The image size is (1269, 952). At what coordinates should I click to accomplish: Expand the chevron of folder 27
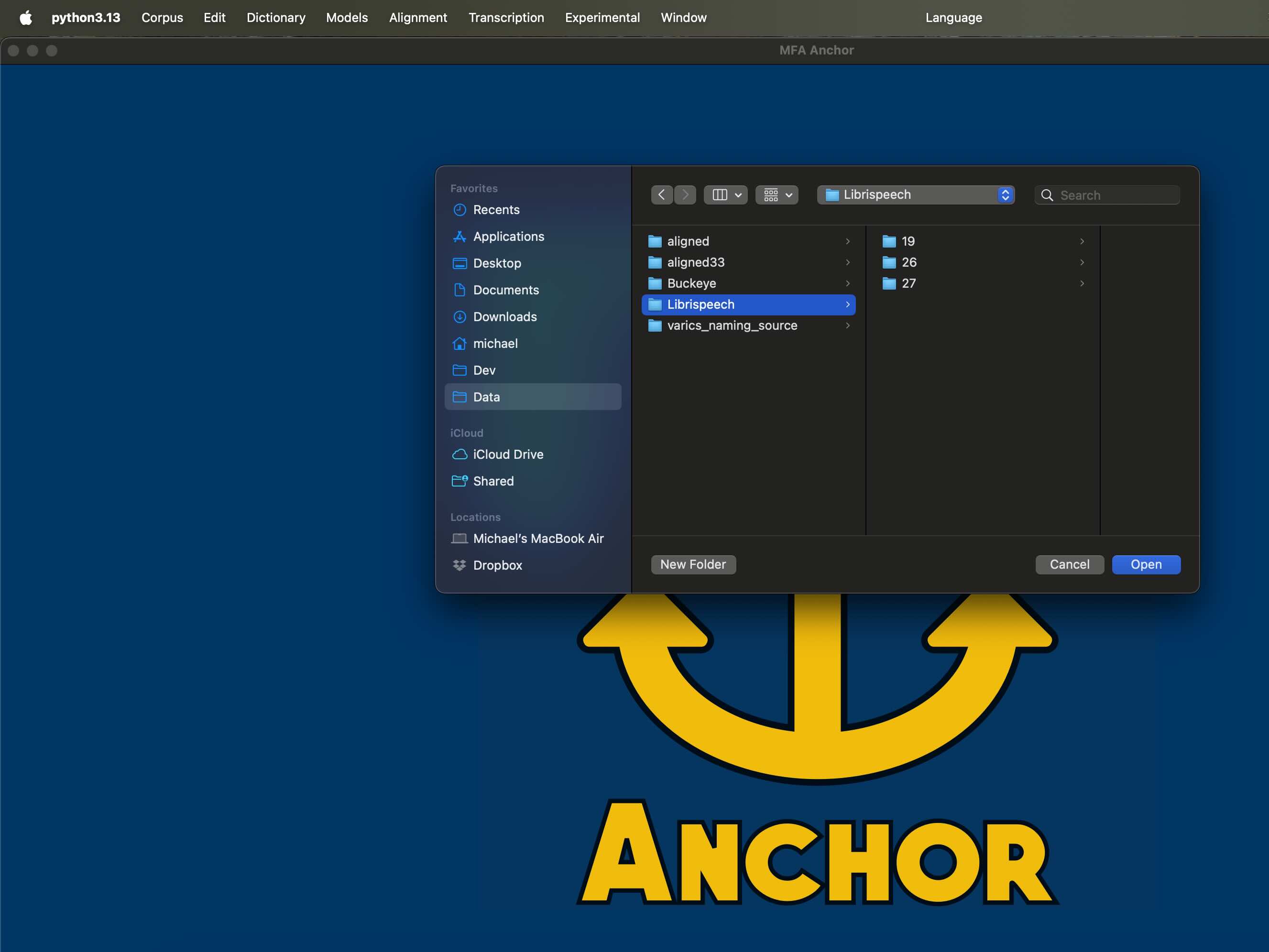click(x=1082, y=283)
